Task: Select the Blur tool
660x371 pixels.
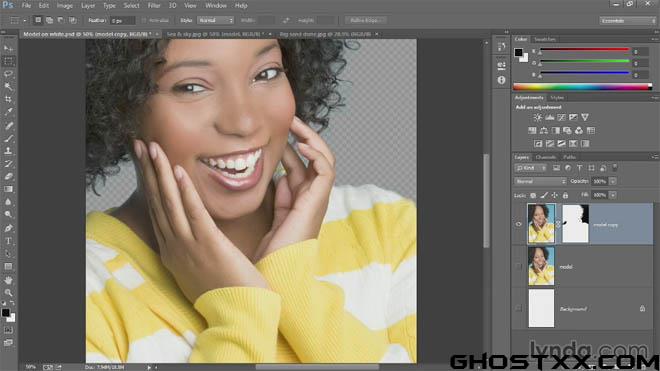Action: pos(8,202)
